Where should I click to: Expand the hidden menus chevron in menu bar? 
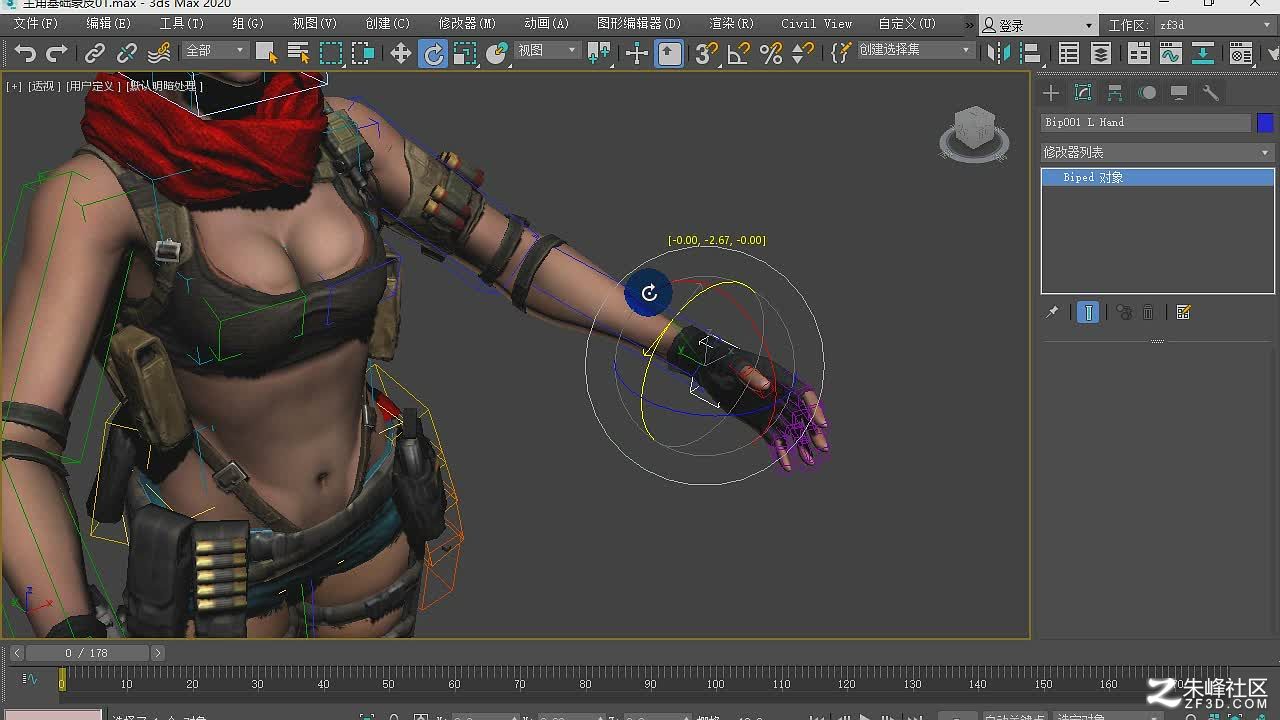pos(967,23)
